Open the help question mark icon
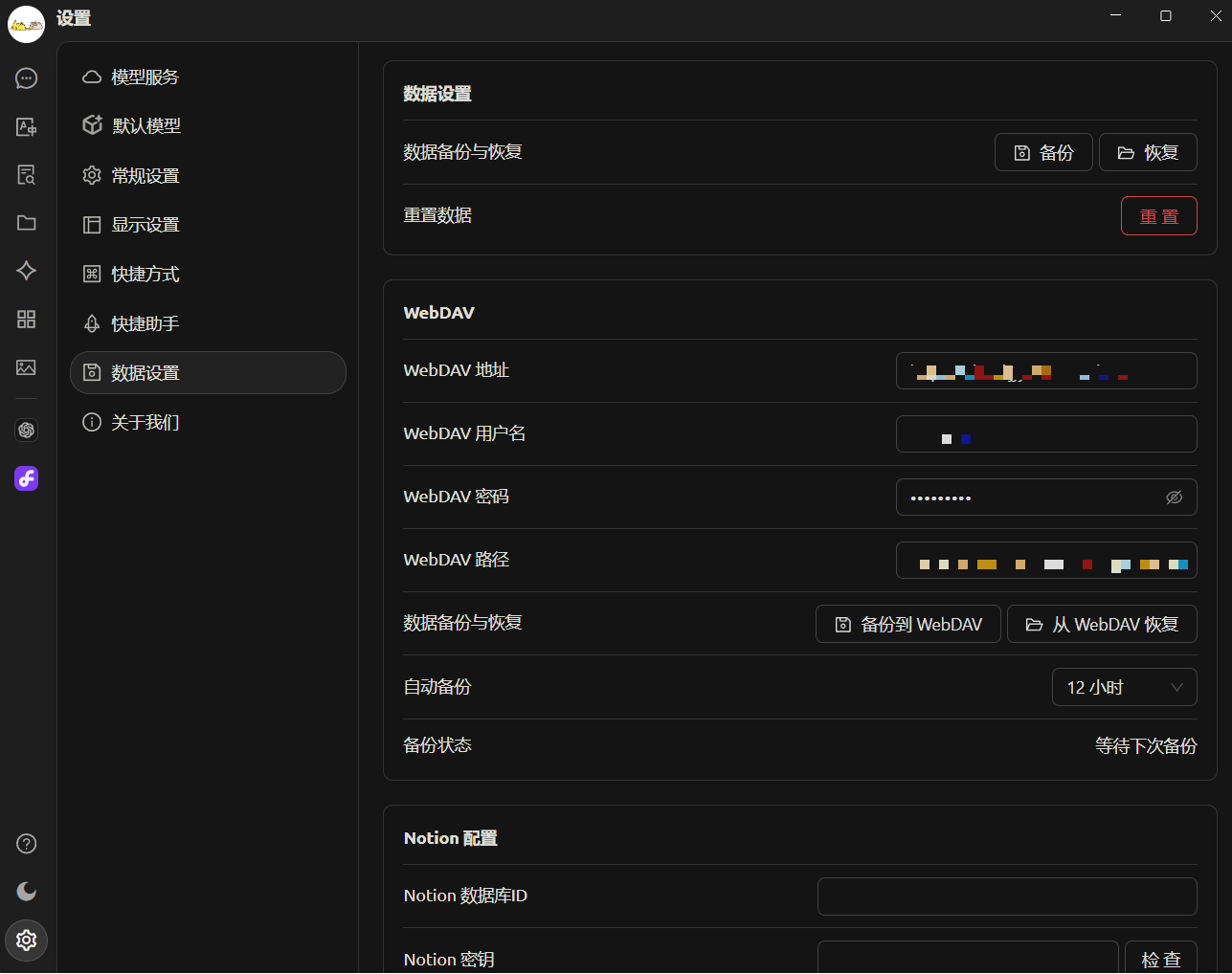 27,844
